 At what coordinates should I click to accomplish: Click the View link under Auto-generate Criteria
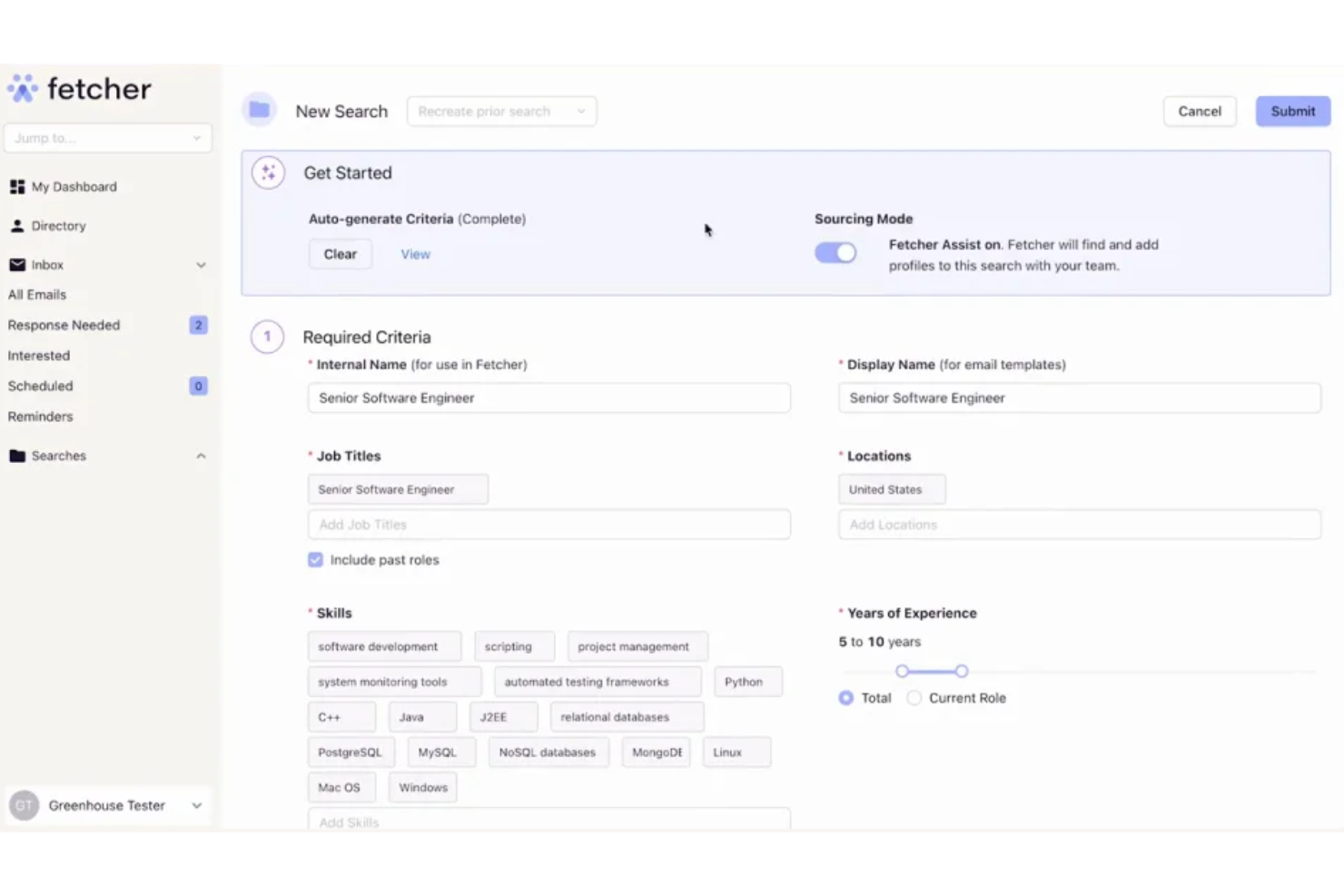pos(415,254)
